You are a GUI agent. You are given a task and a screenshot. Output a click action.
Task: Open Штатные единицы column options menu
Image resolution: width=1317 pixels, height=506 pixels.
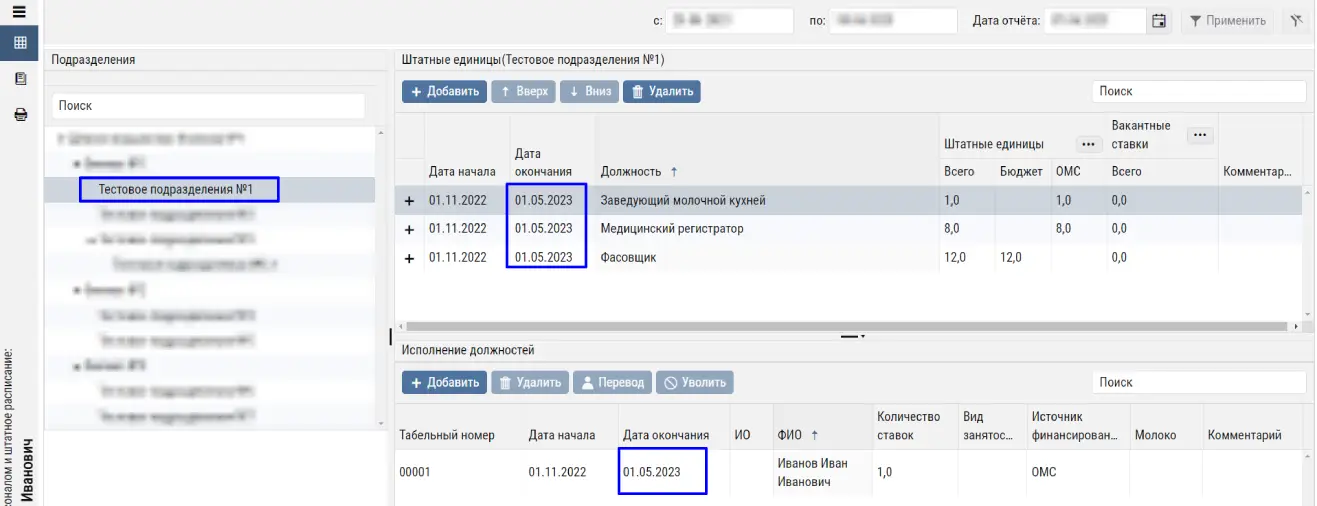coord(1088,144)
